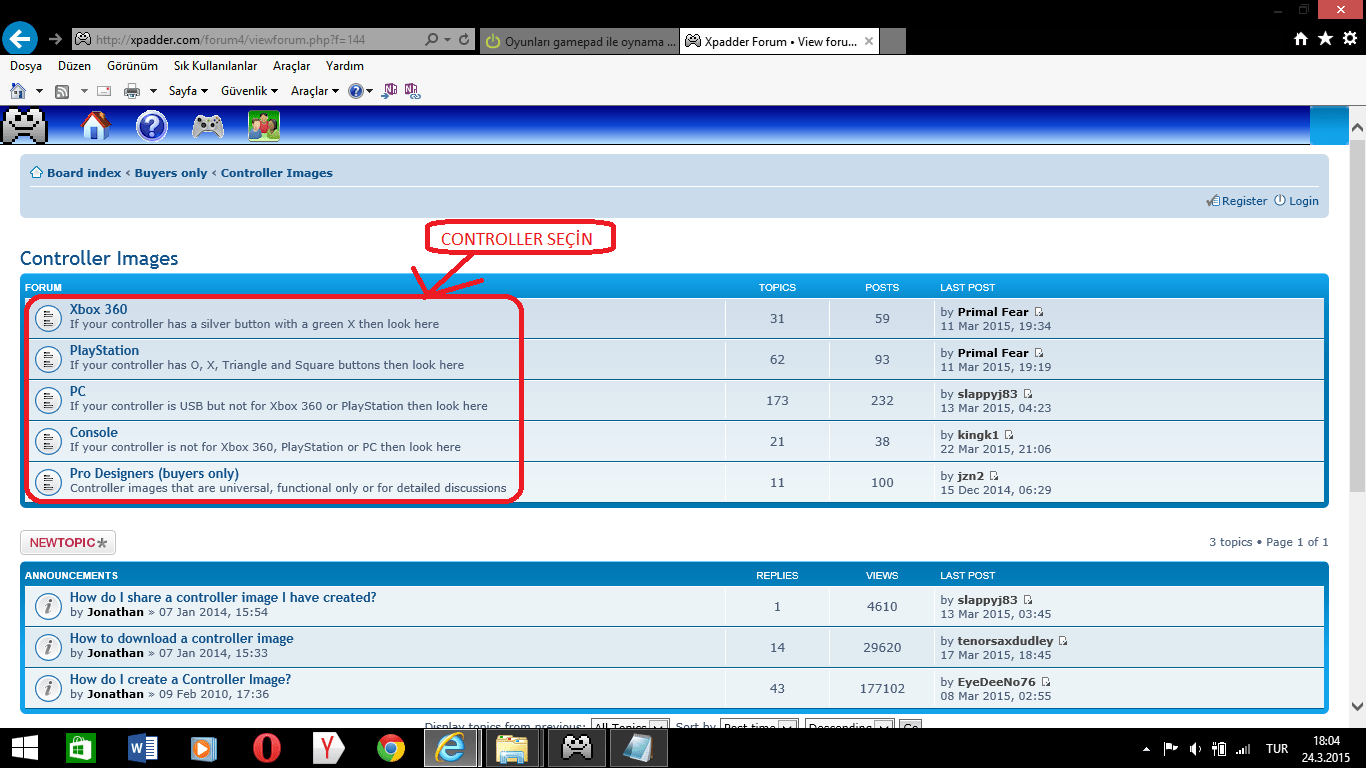Expand the Güvenlik dropdown
Viewport: 1366px width, 768px height.
click(x=249, y=91)
